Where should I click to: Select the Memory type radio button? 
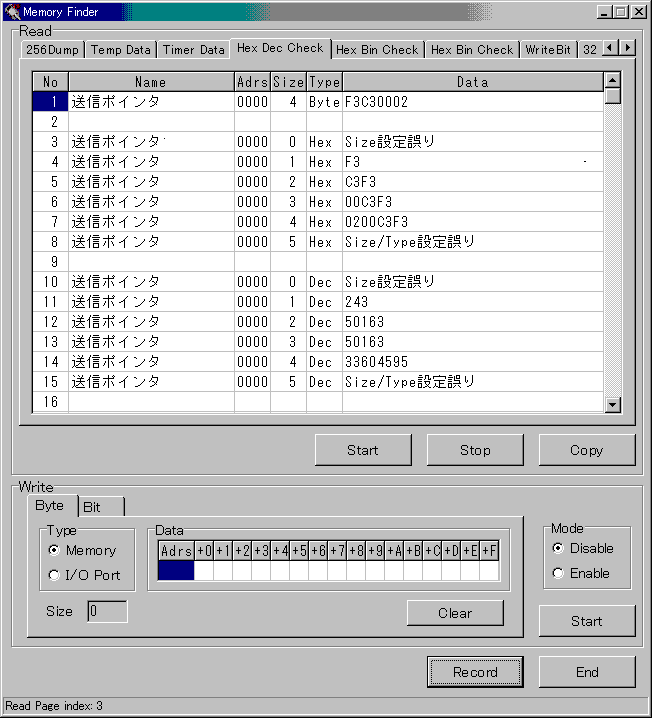pyautogui.click(x=54, y=550)
